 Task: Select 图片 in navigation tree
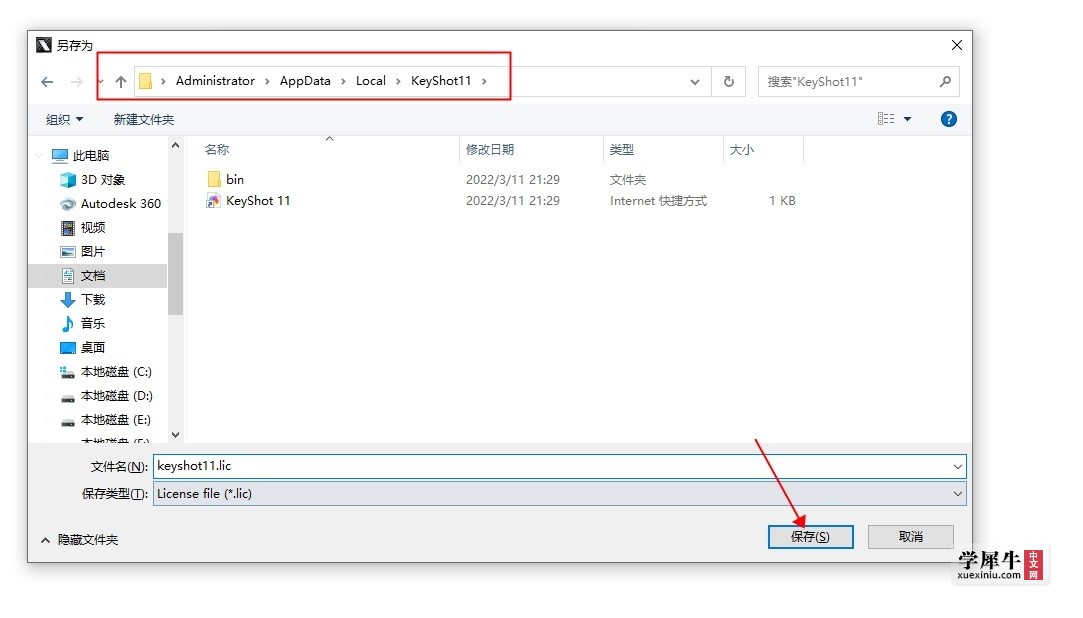(x=93, y=252)
